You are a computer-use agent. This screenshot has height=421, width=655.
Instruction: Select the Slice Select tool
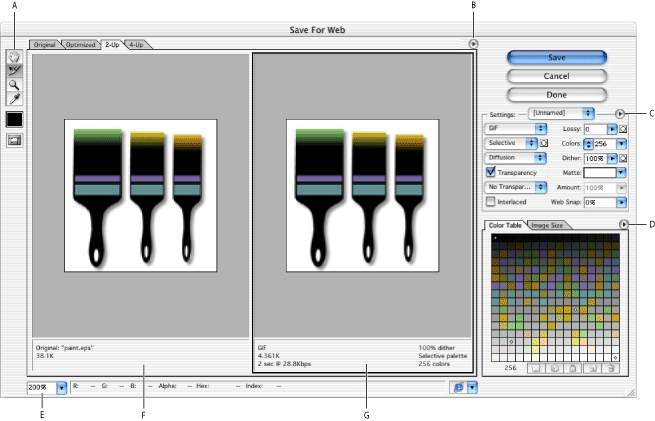[x=15, y=70]
